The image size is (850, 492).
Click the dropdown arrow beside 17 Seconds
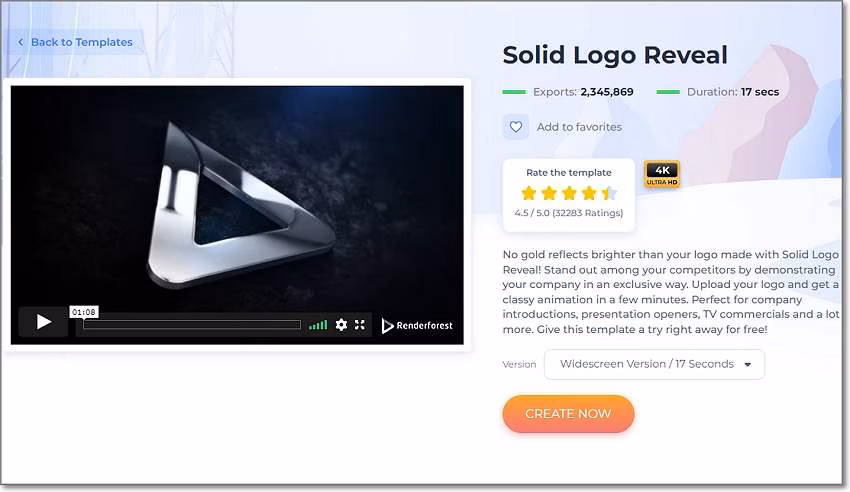pos(748,365)
